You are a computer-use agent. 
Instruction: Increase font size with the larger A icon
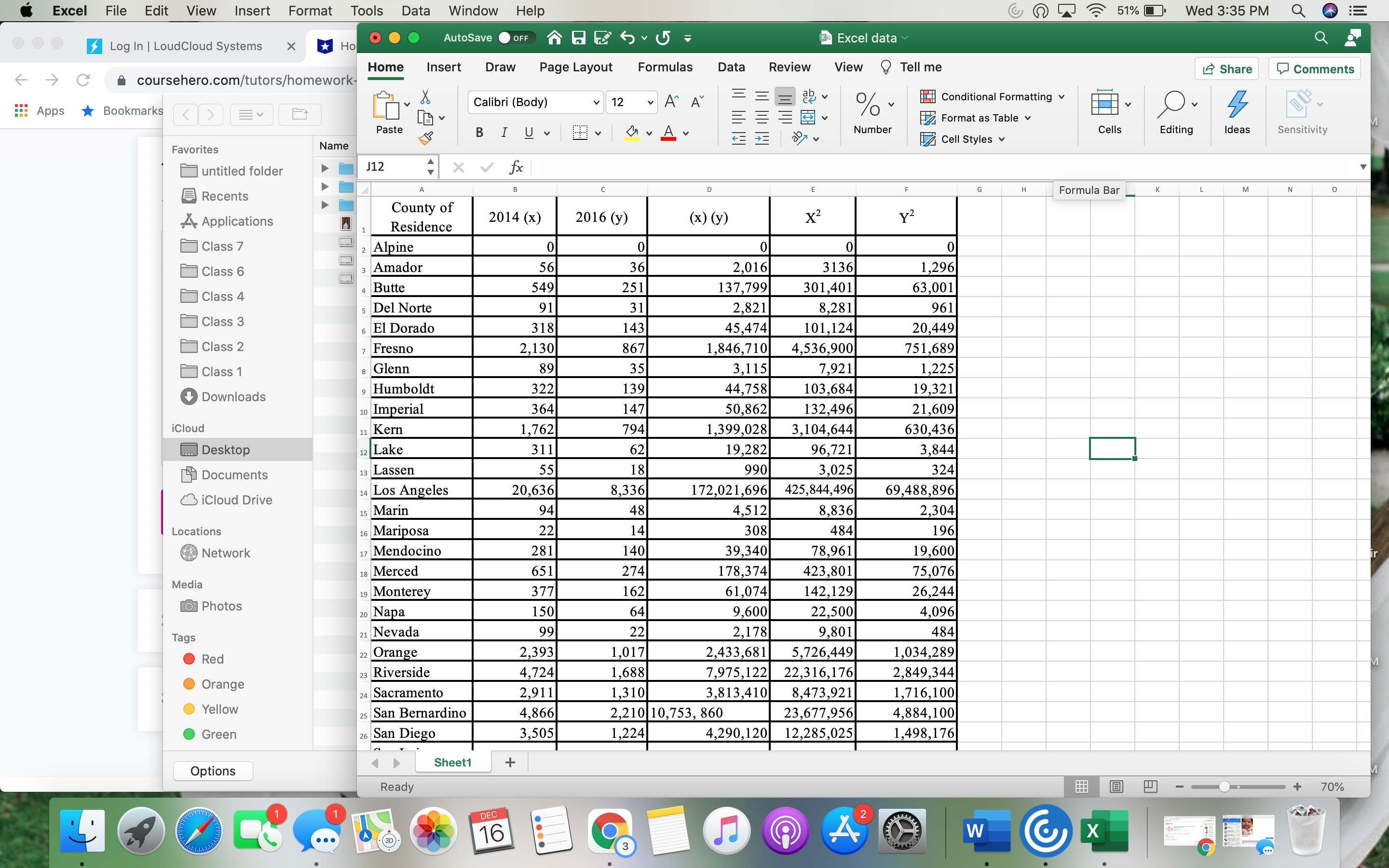[x=671, y=102]
